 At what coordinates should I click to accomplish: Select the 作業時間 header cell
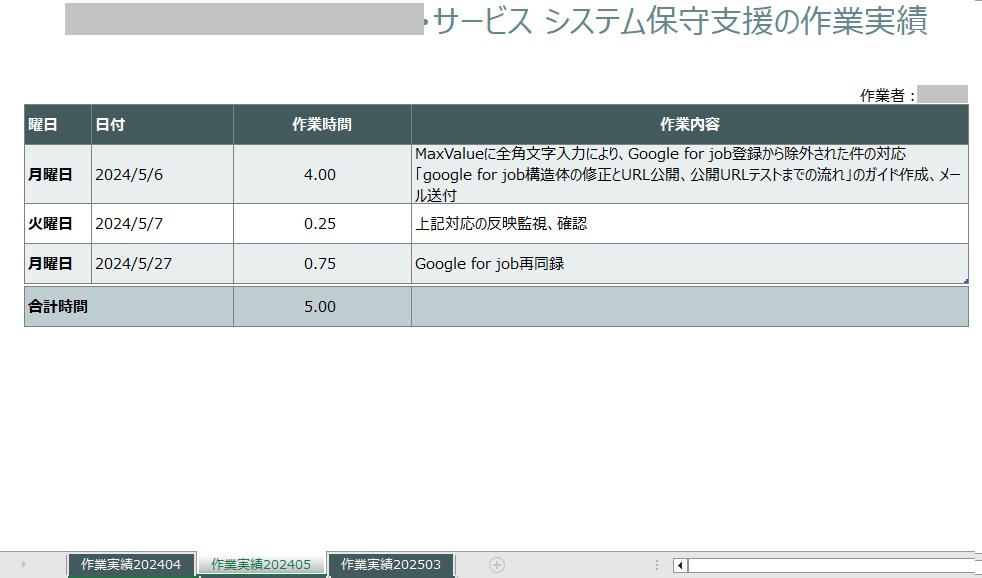pyautogui.click(x=322, y=125)
